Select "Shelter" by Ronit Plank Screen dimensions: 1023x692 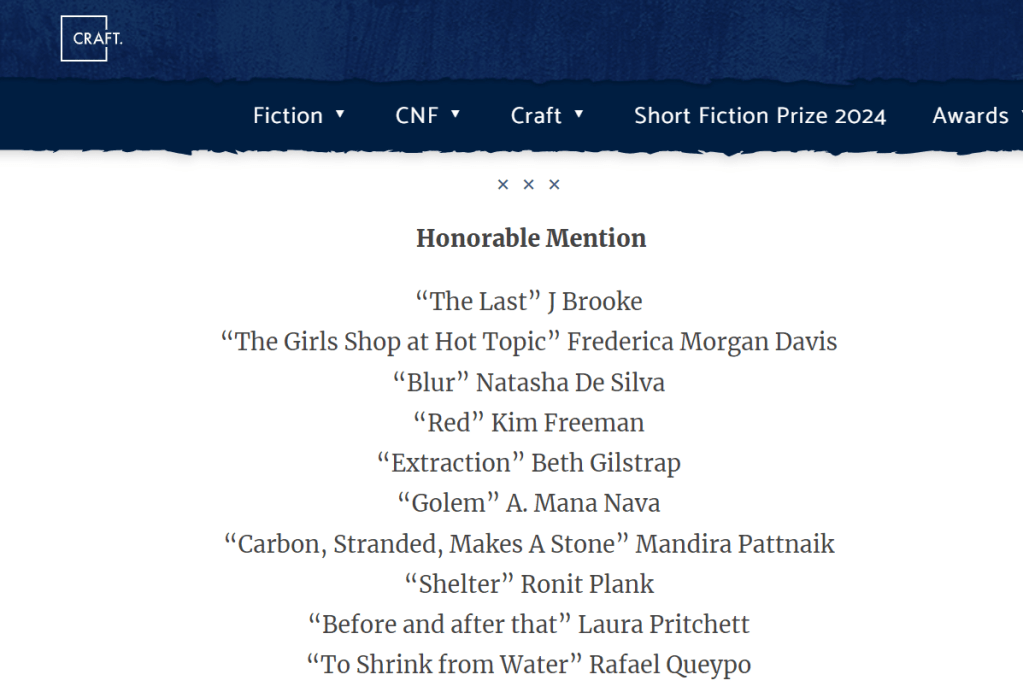(x=528, y=584)
